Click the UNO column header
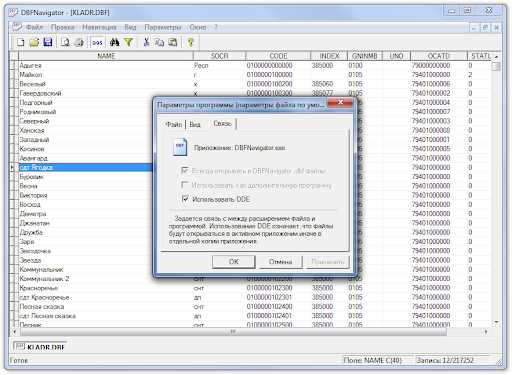The image size is (512, 375). (396, 56)
